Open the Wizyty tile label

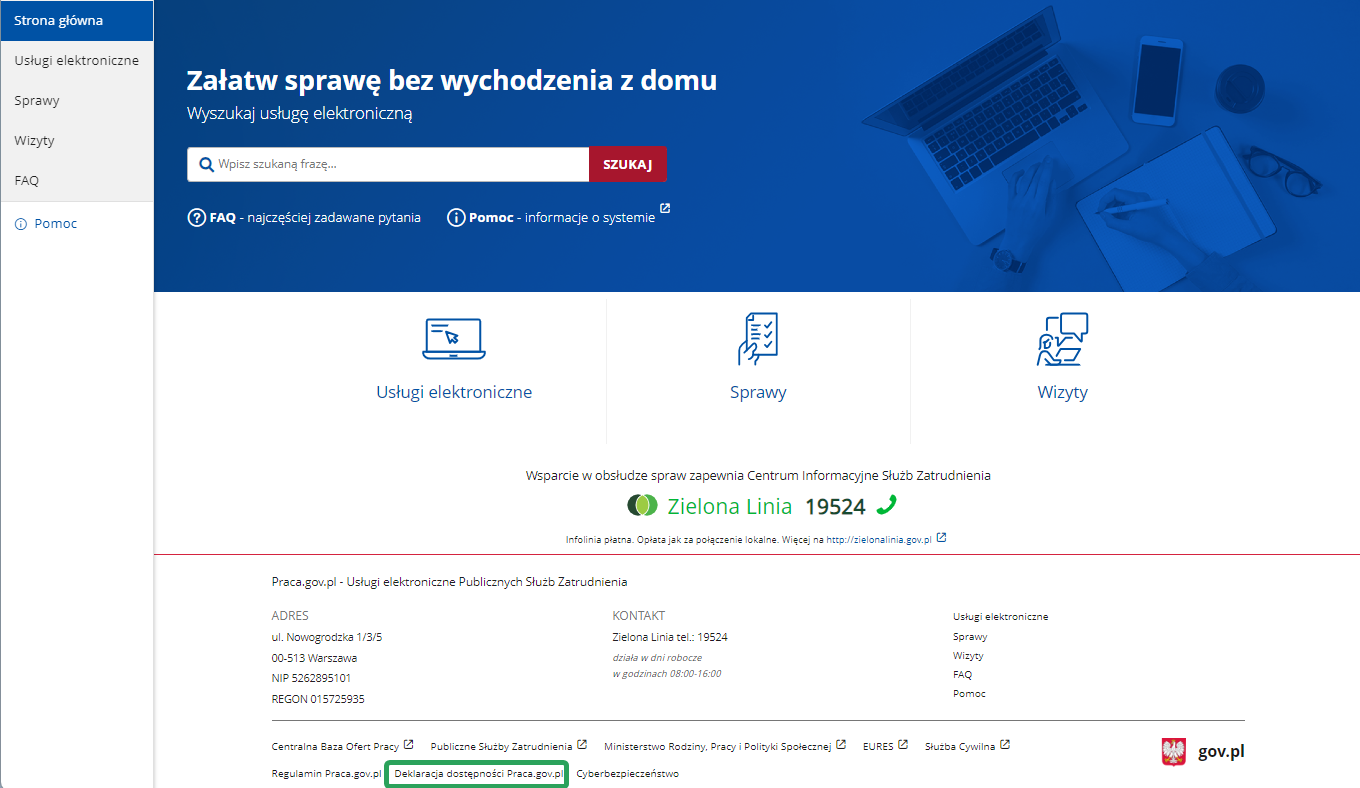point(1062,392)
